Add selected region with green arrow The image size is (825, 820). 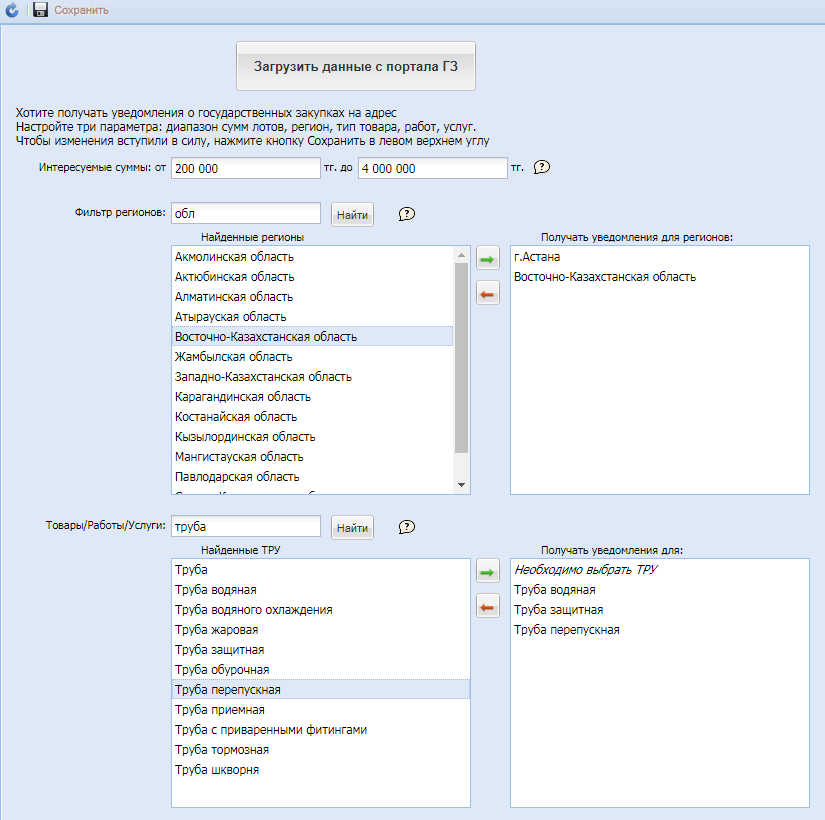[488, 258]
